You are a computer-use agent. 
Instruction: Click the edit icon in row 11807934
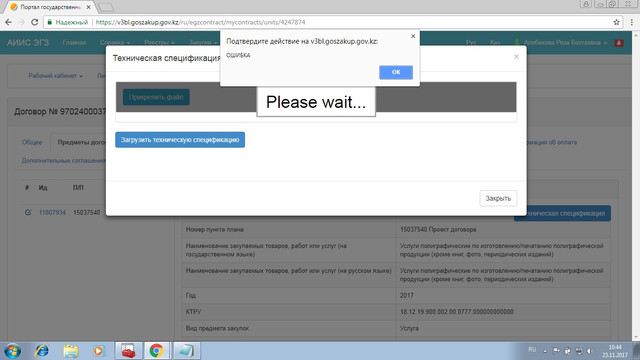pos(28,212)
